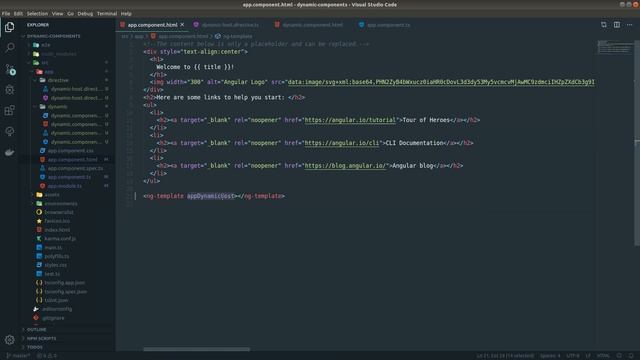Open the Explorer view in activity bar
The width and height of the screenshot is (640, 360).
tap(9, 27)
